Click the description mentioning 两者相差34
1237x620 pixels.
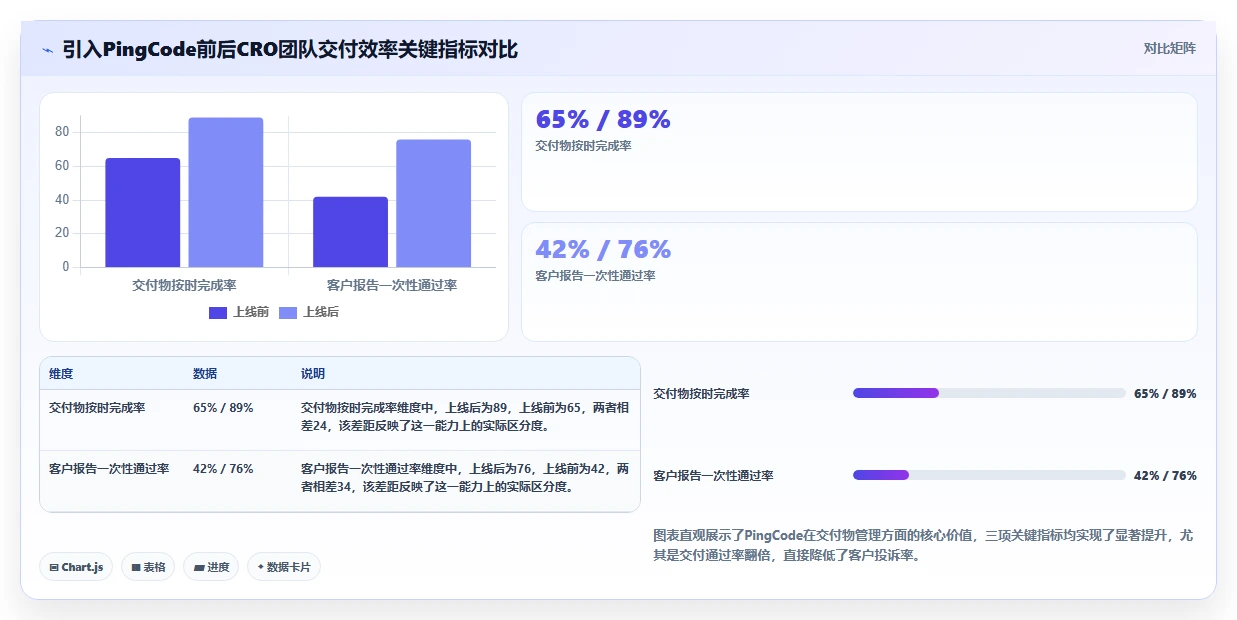[x=465, y=477]
